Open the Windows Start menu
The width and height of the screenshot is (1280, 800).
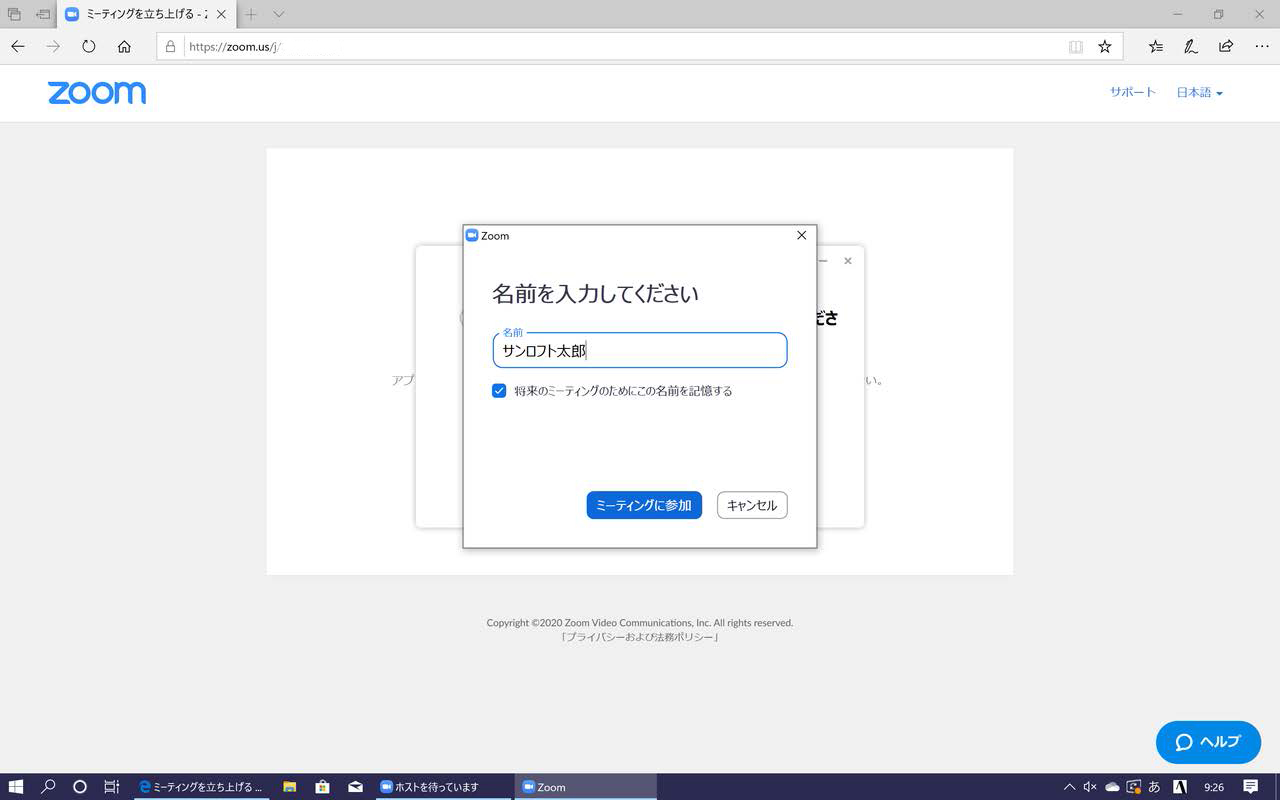tap(16, 787)
